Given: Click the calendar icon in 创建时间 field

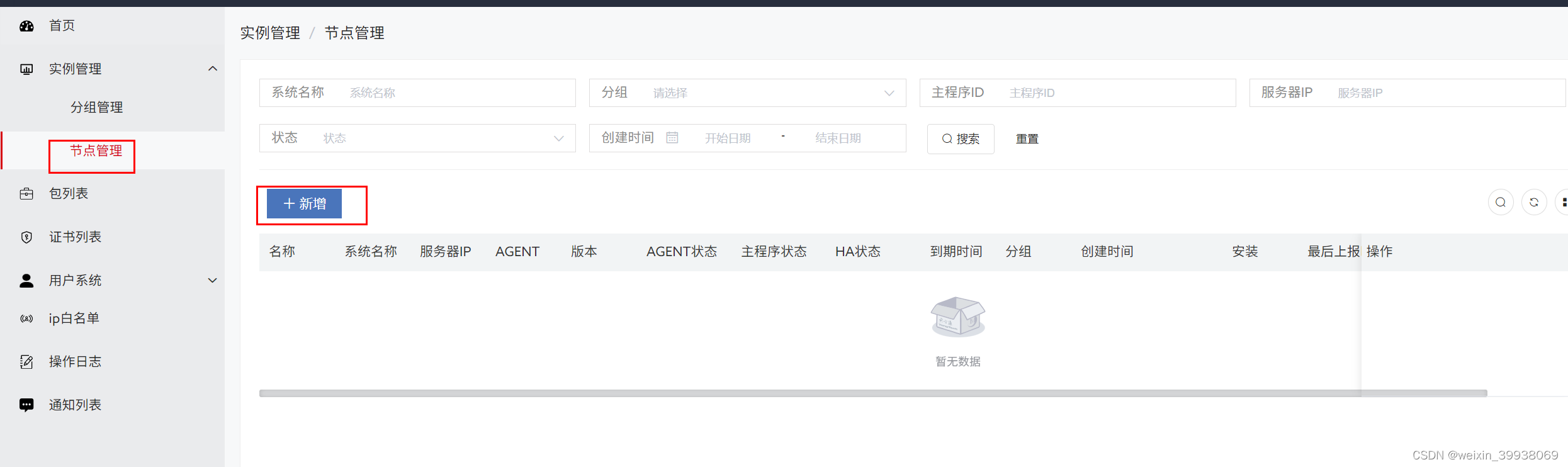Looking at the screenshot, I should [672, 138].
